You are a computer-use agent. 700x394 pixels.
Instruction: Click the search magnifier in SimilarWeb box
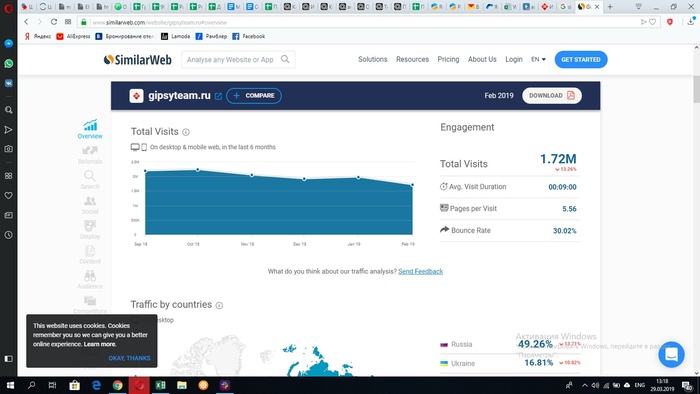(x=285, y=59)
